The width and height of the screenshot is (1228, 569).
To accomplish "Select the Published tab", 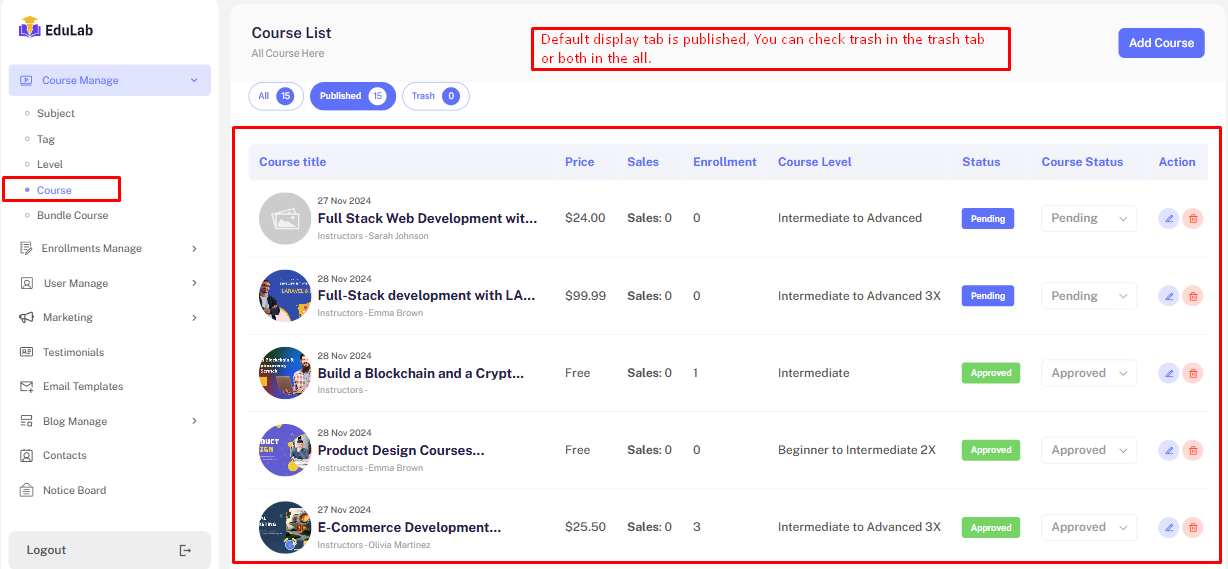I will point(352,96).
